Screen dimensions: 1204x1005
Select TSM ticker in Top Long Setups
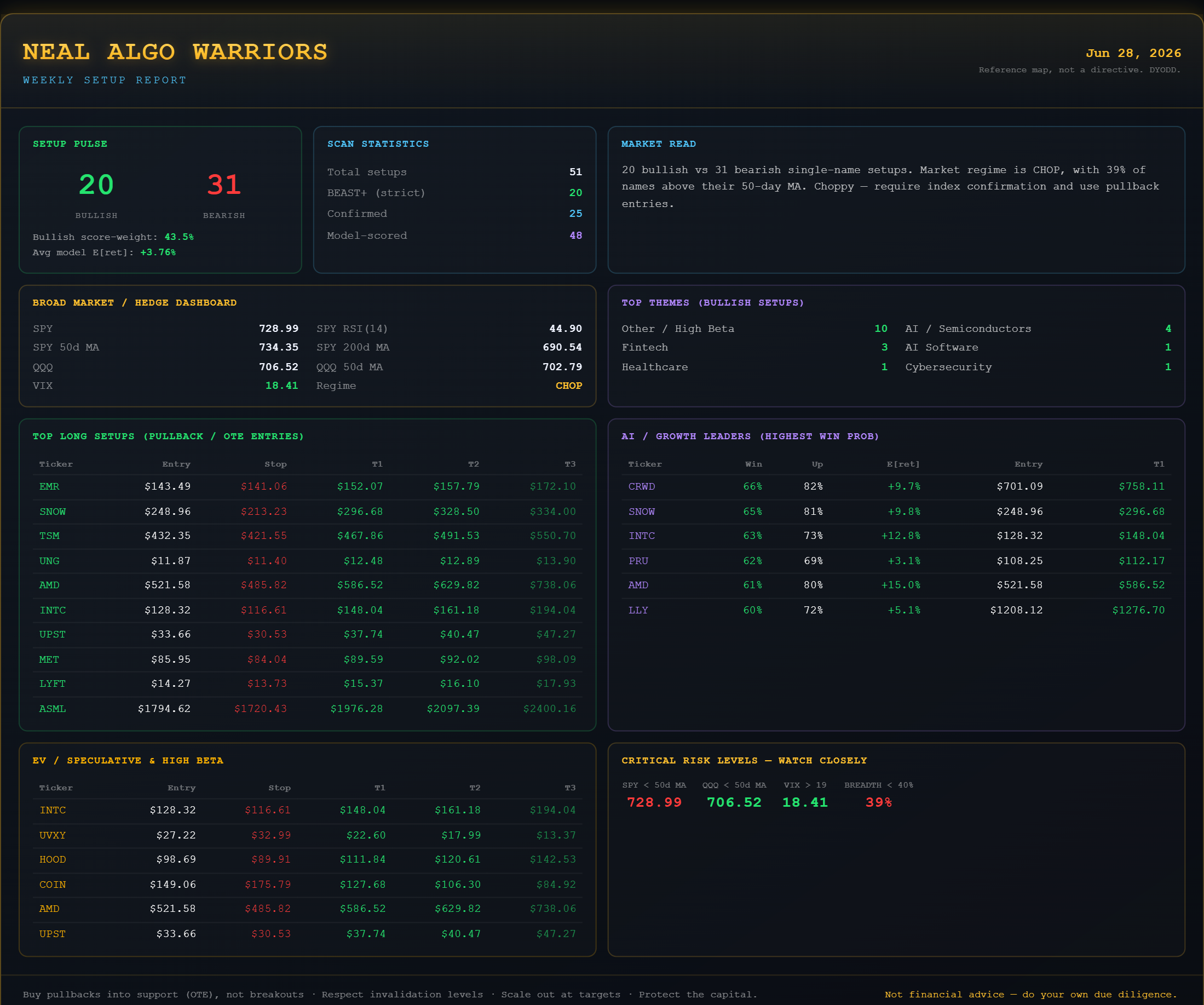click(x=49, y=536)
